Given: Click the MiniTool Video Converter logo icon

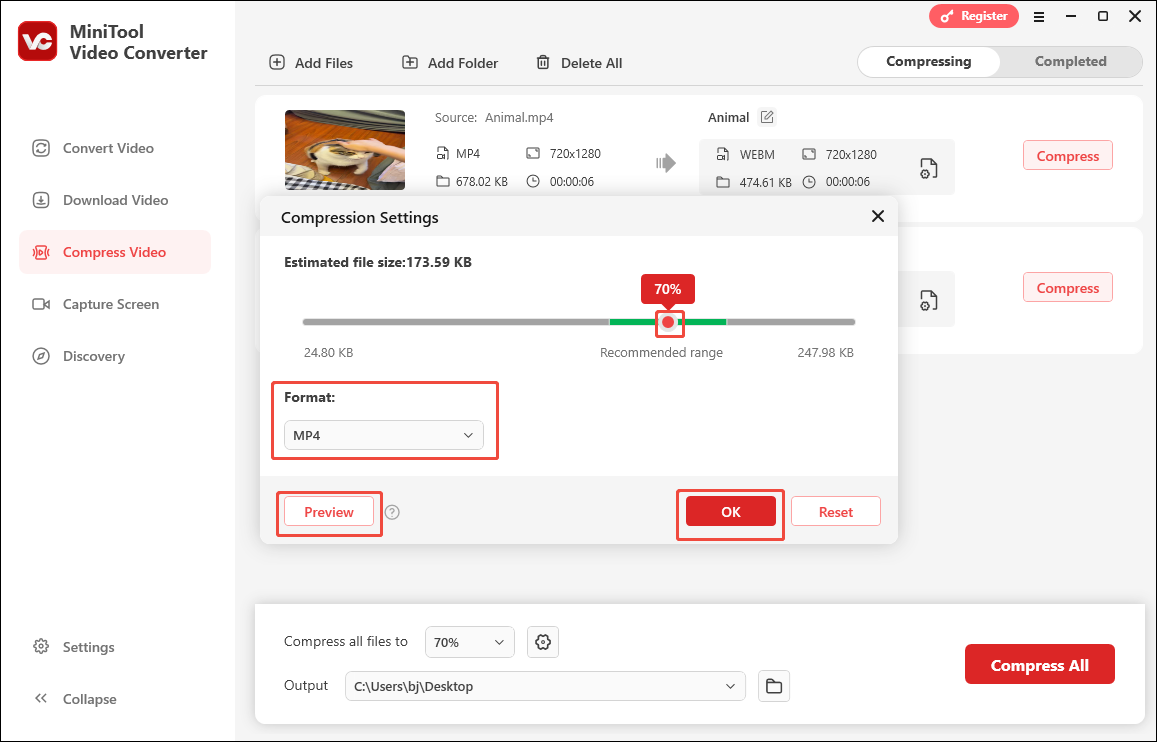Looking at the screenshot, I should point(38,41).
